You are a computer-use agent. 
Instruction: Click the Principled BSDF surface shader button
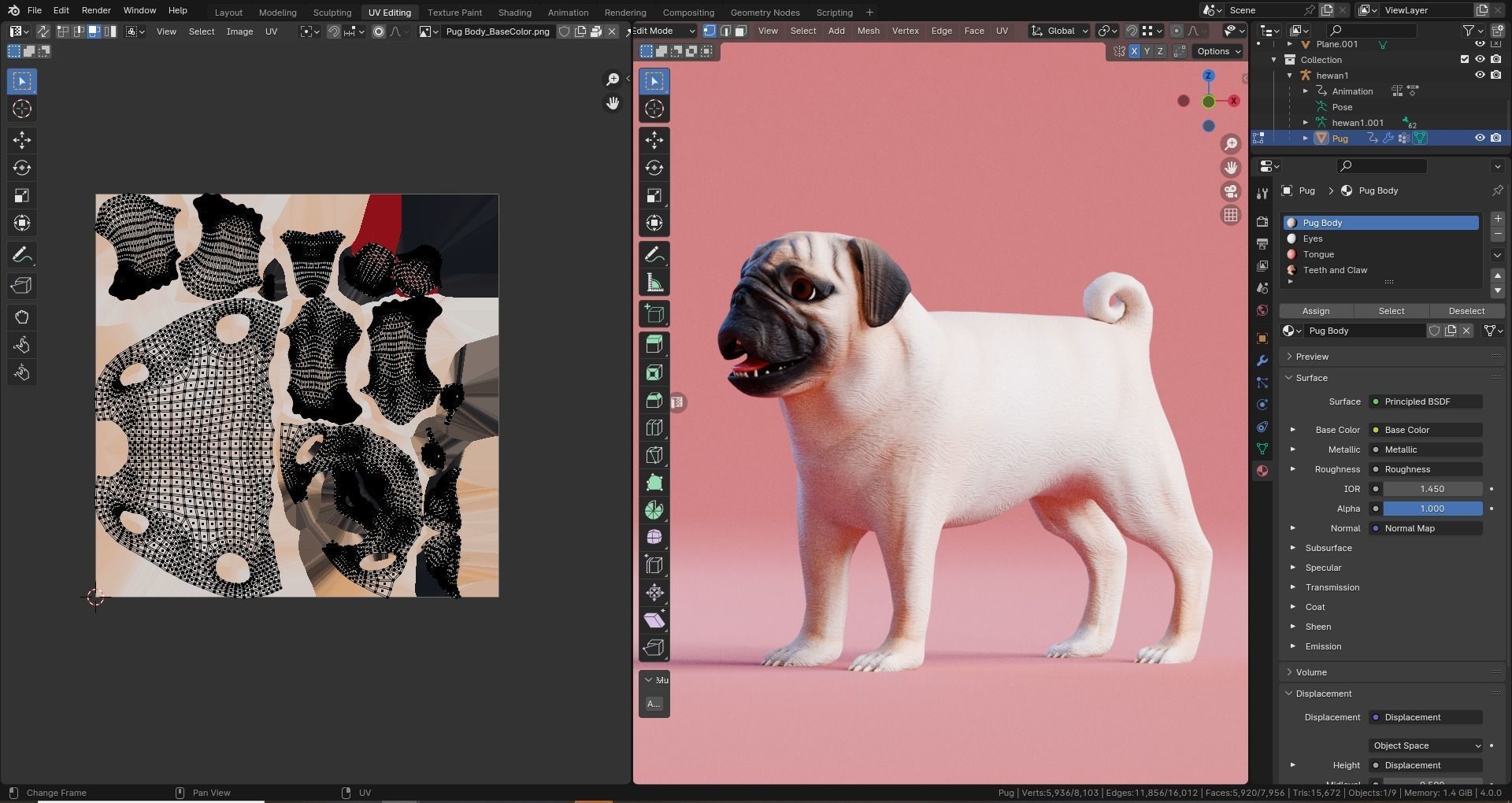[x=1426, y=401]
